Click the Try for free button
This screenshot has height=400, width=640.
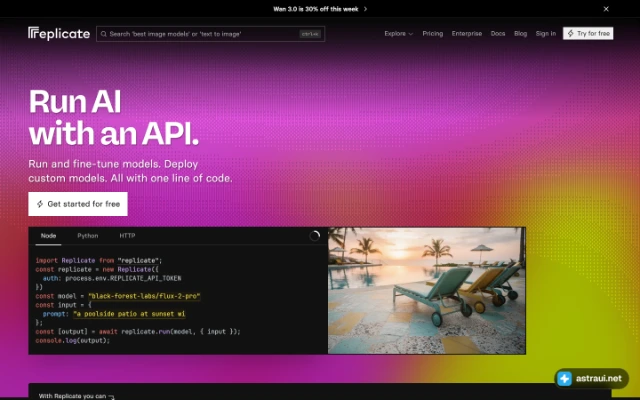click(x=588, y=33)
